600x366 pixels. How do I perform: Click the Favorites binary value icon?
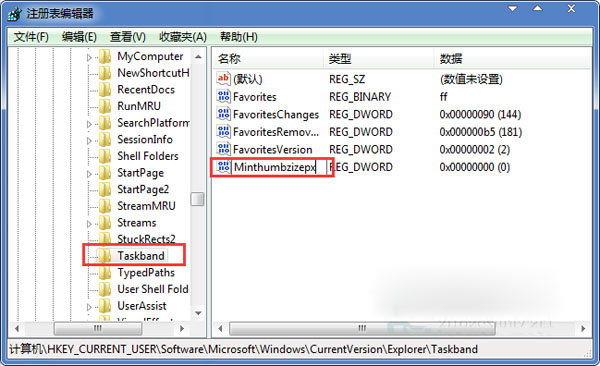point(223,96)
